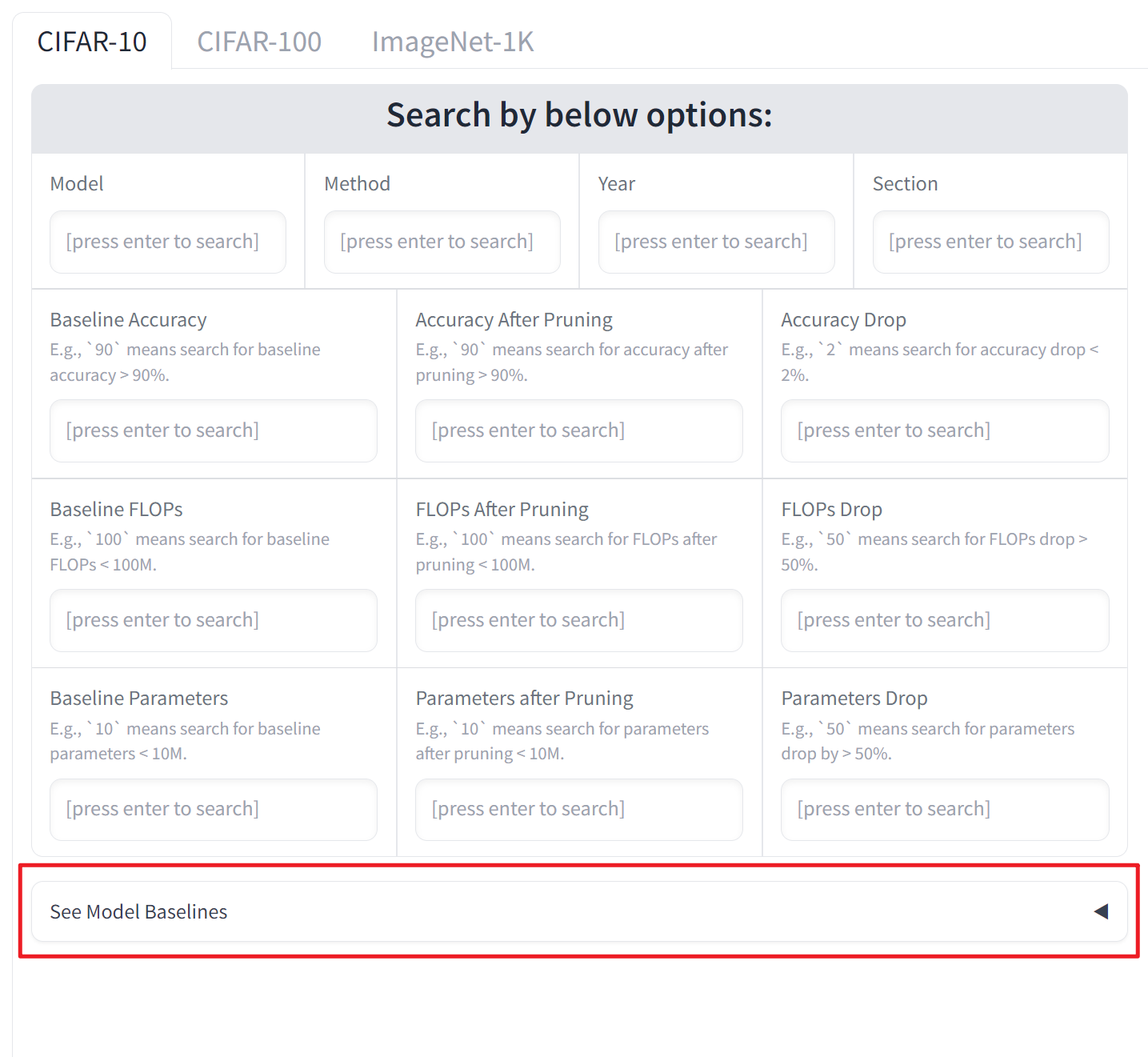Click the Model search field

tap(168, 242)
